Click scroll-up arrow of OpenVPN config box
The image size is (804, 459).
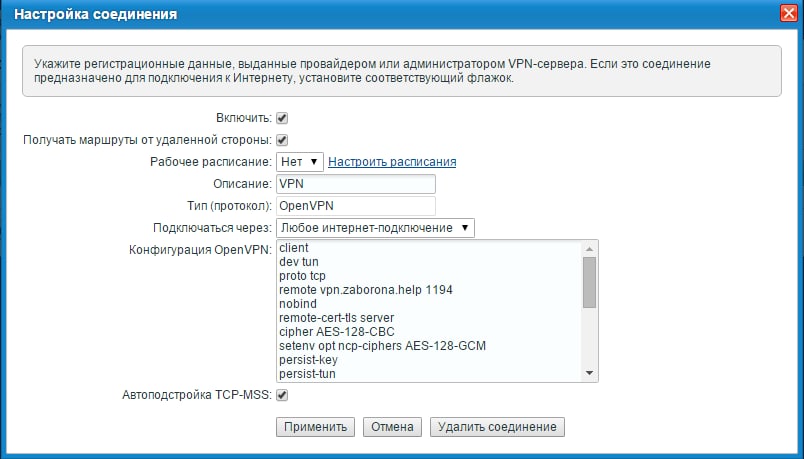(x=590, y=249)
